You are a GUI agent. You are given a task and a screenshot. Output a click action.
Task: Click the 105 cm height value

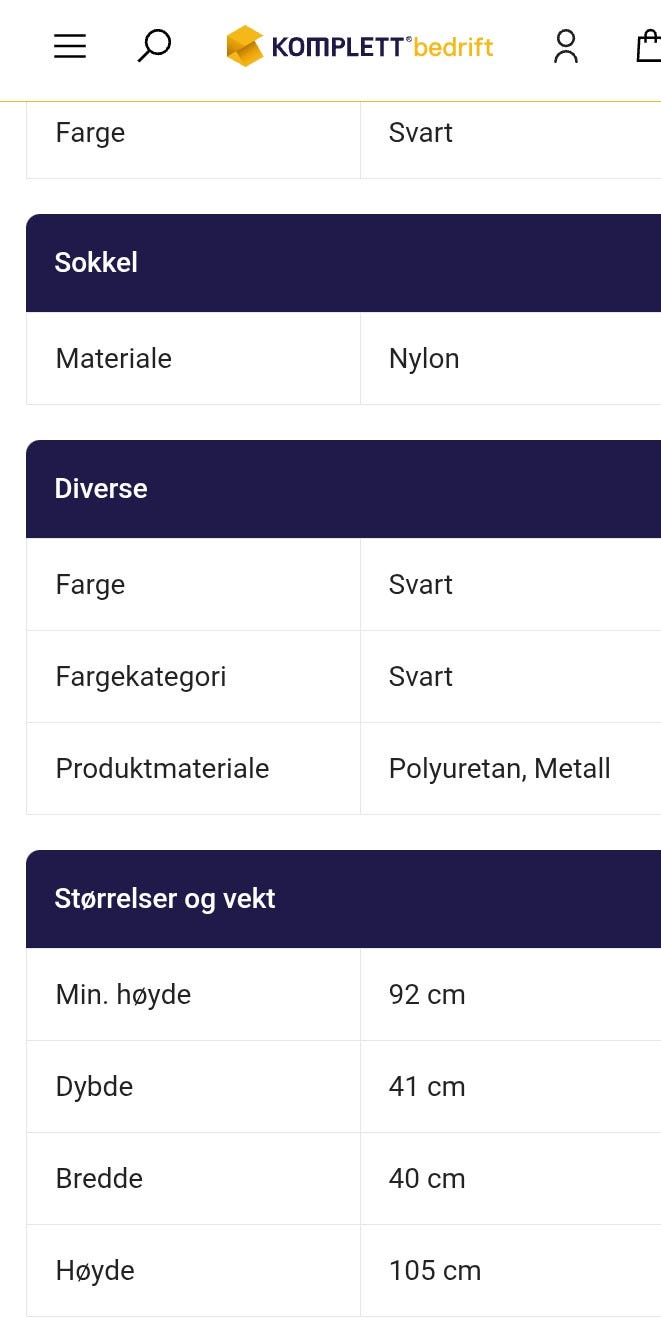[x=435, y=1271]
